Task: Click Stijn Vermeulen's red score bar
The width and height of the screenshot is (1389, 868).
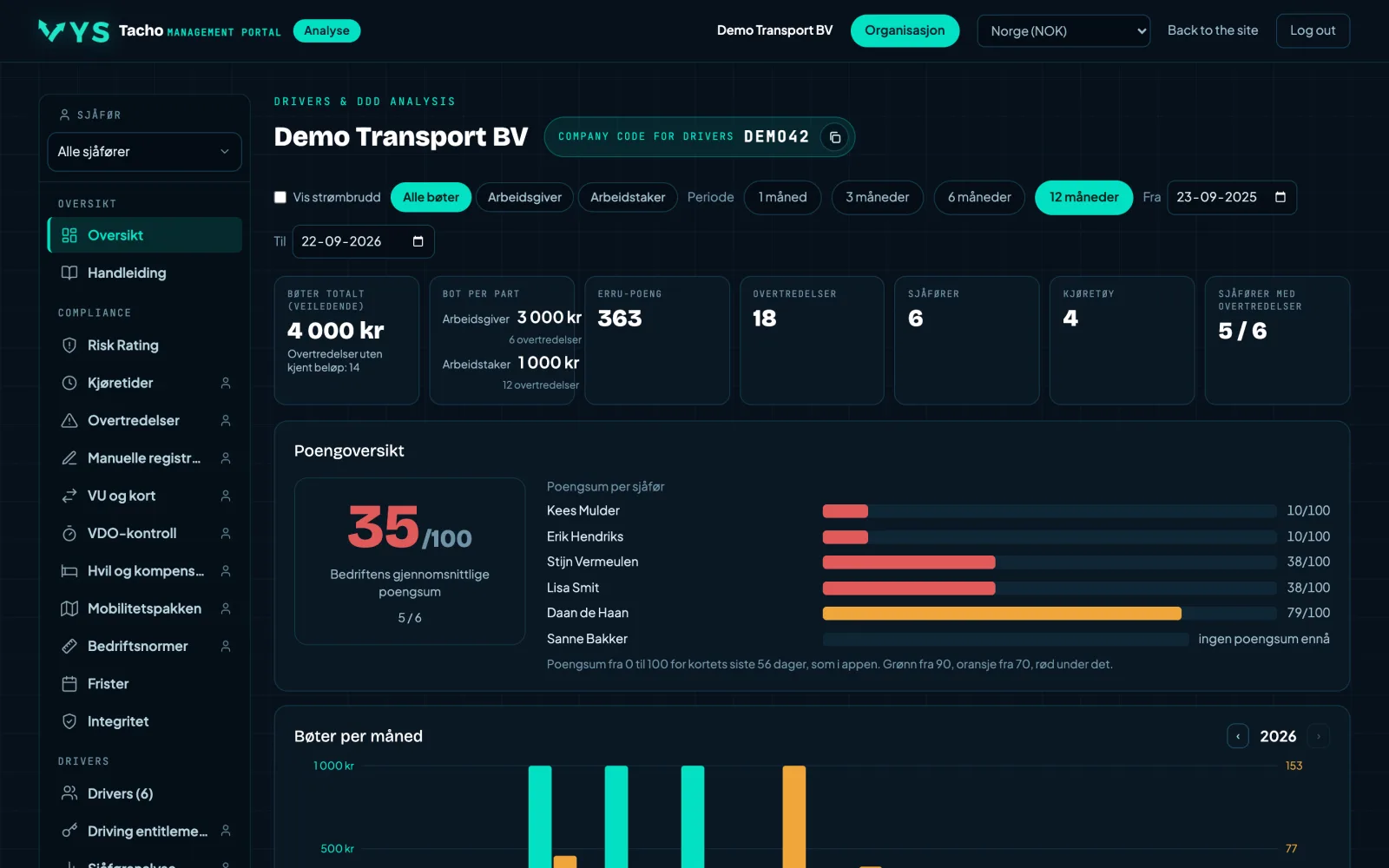Action: tap(909, 562)
